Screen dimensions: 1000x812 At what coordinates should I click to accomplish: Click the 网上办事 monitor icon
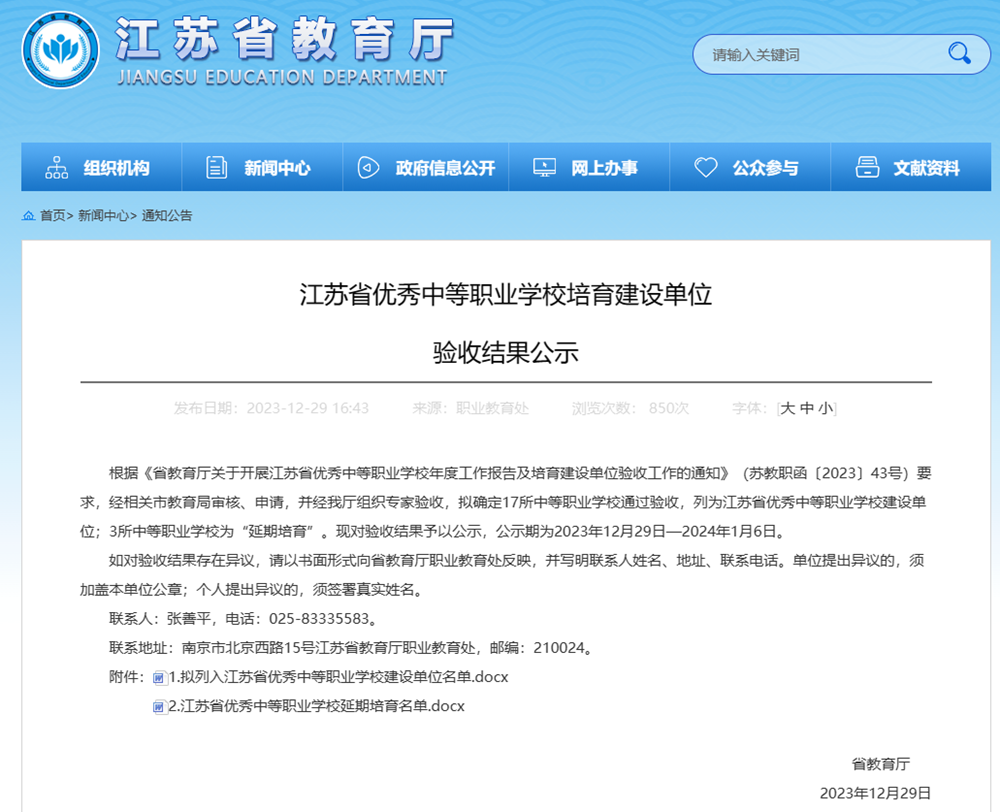[544, 168]
